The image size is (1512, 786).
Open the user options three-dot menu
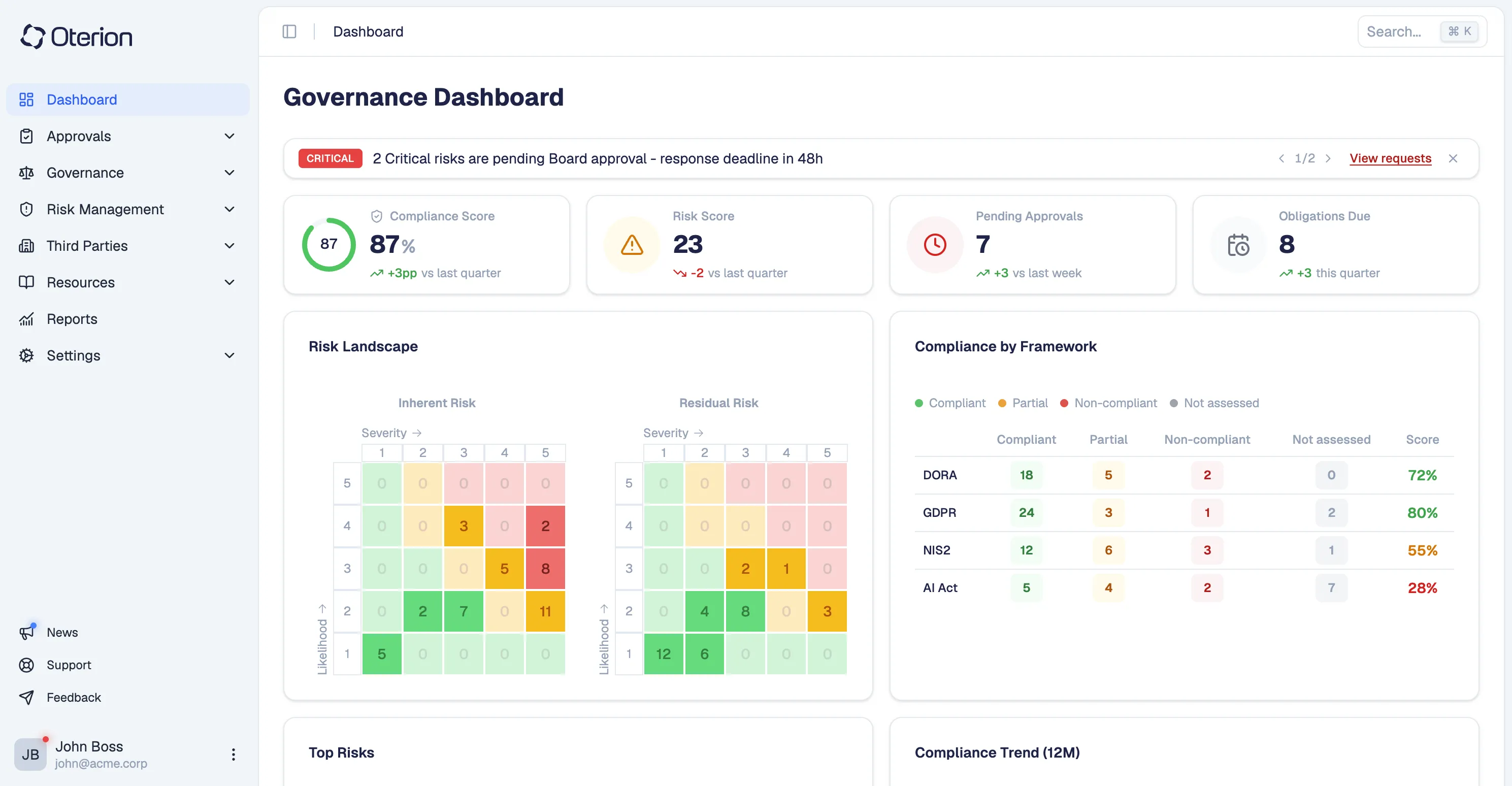pos(234,754)
